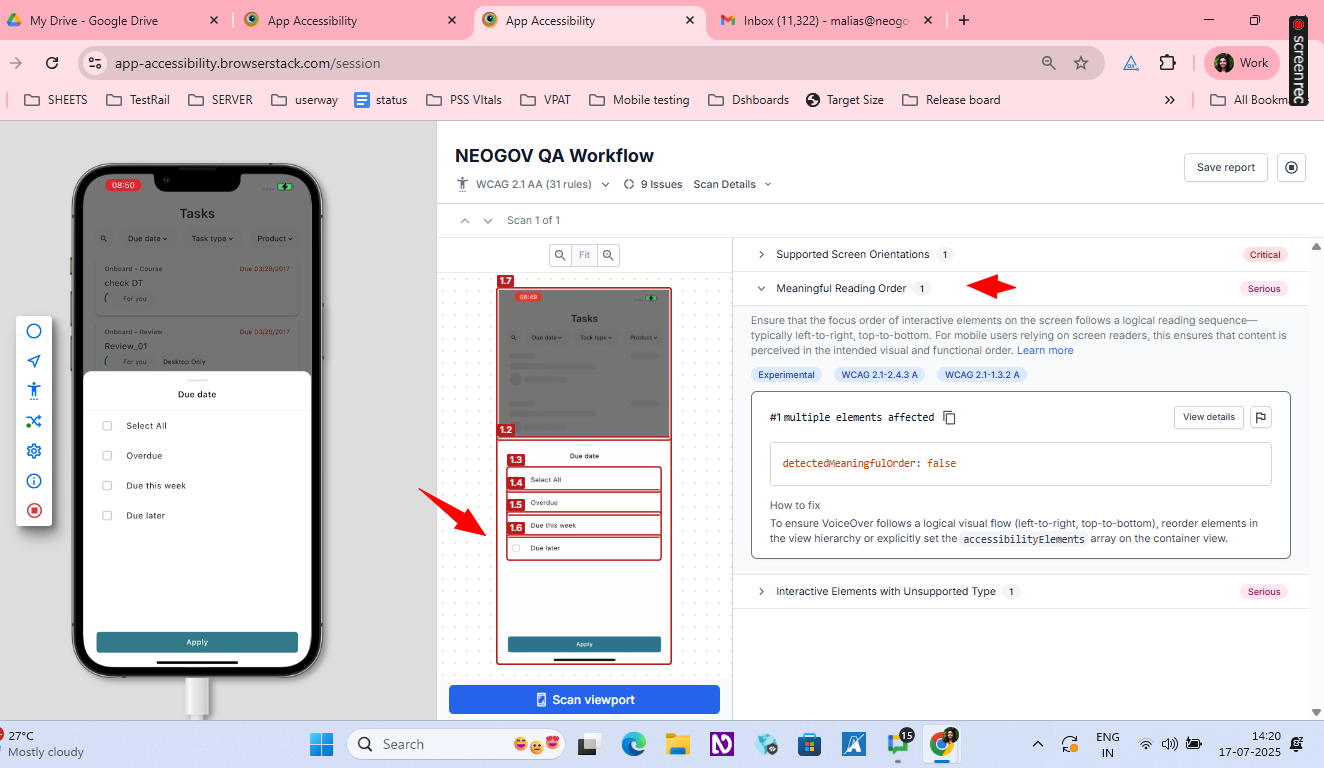This screenshot has width=1324, height=768.
Task: Click the Scan viewport button
Action: tap(584, 700)
